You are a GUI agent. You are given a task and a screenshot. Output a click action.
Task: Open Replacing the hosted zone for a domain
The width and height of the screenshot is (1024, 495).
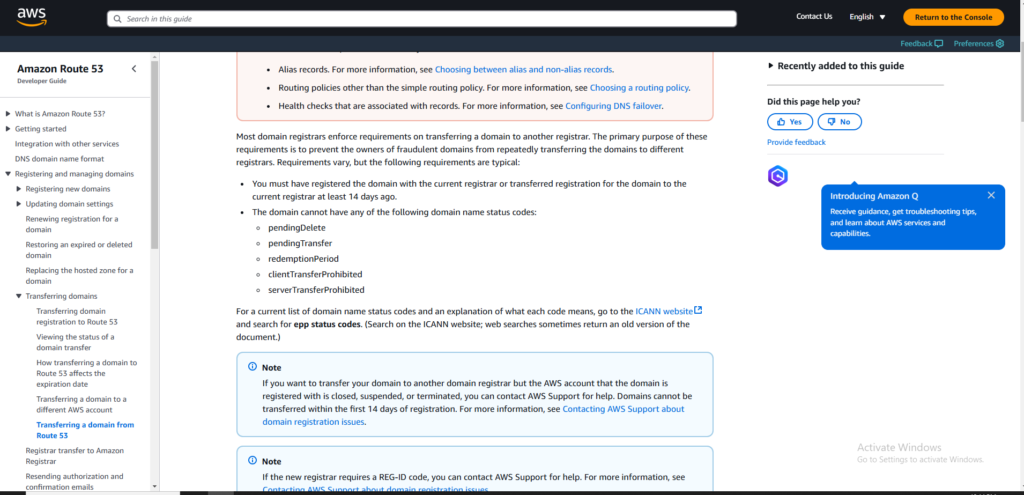(x=79, y=276)
